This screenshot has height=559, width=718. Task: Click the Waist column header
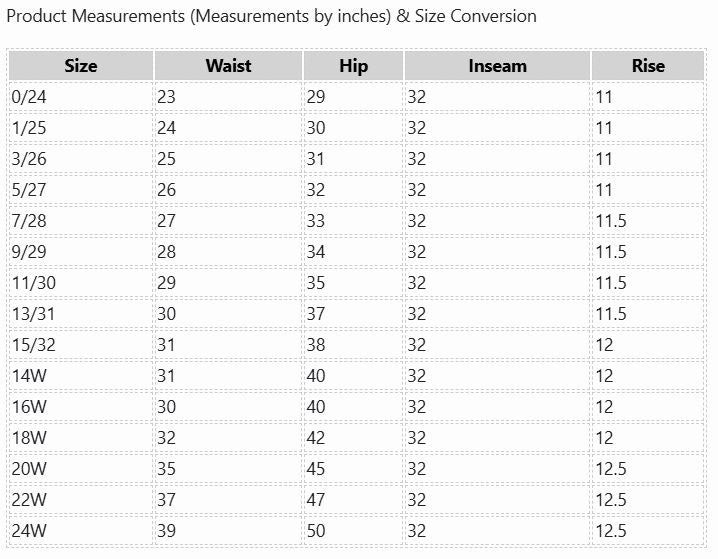(228, 66)
